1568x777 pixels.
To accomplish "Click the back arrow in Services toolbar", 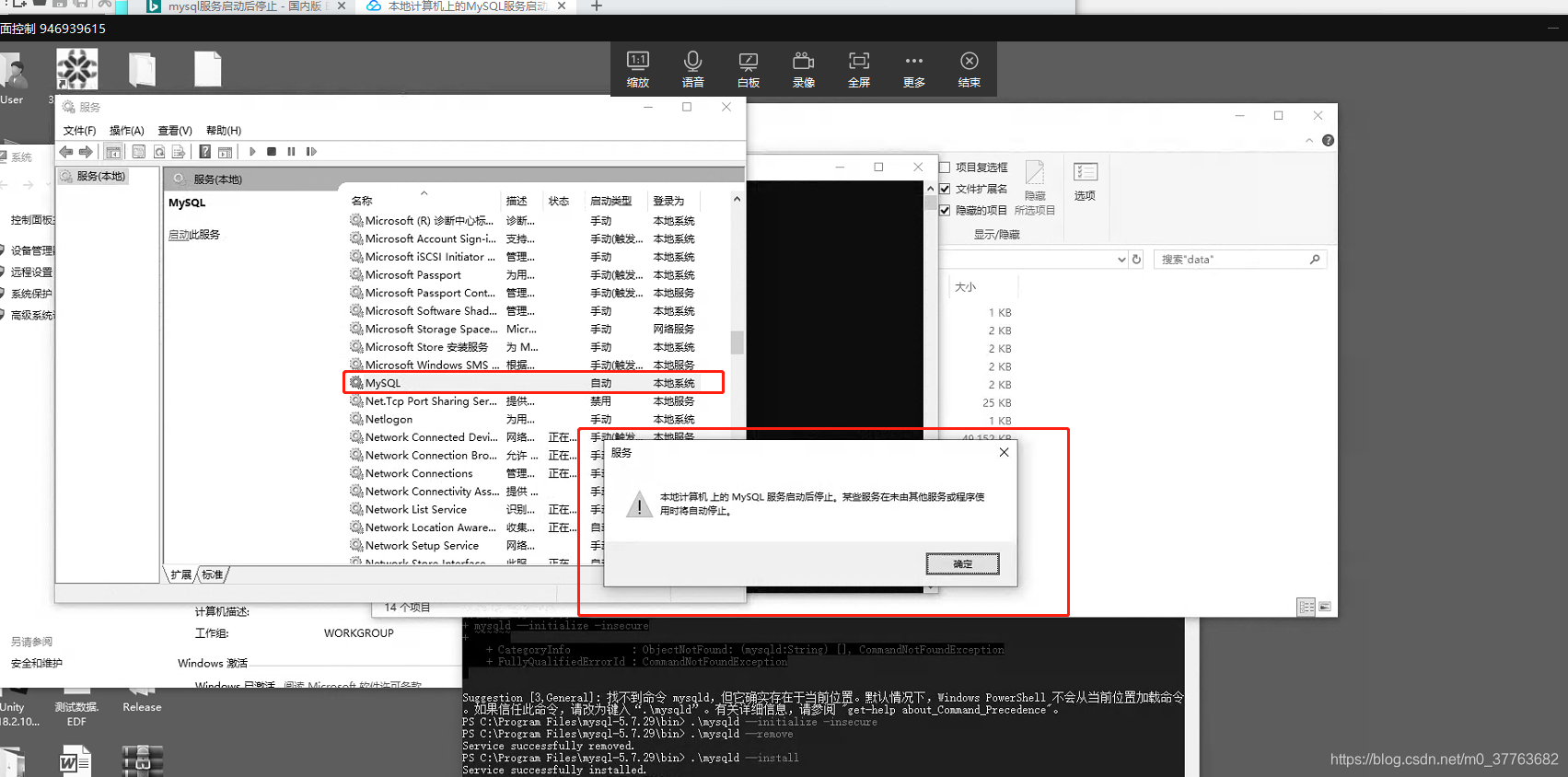I will [x=66, y=152].
